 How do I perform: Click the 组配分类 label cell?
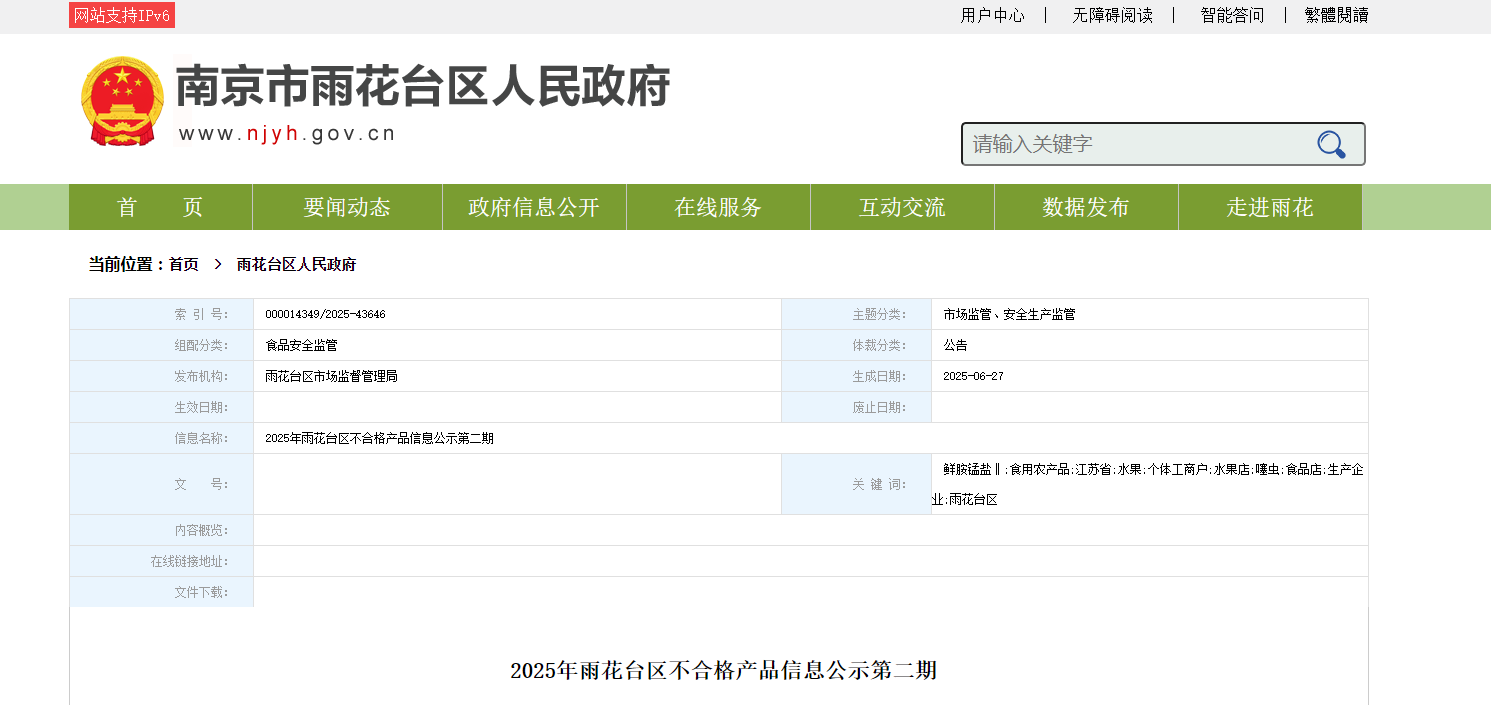coord(161,345)
